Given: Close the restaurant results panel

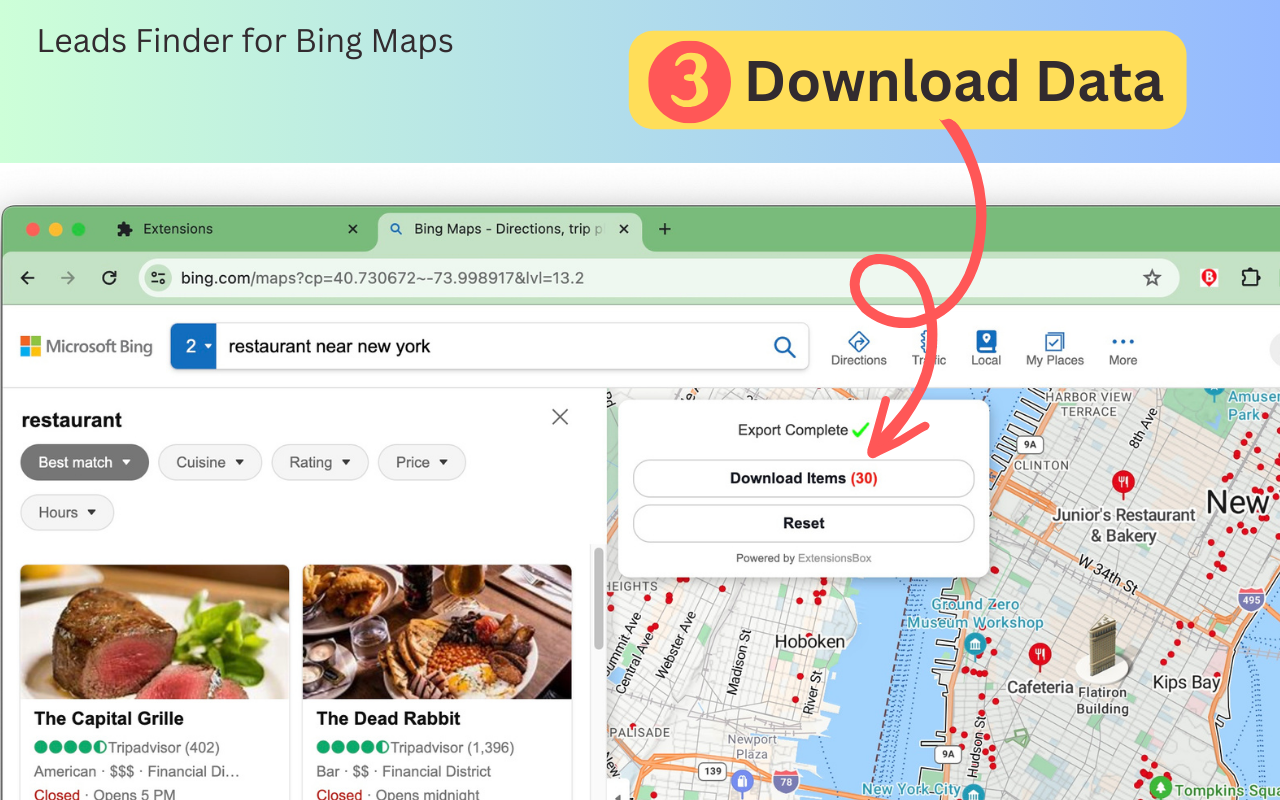Looking at the screenshot, I should pyautogui.click(x=560, y=417).
